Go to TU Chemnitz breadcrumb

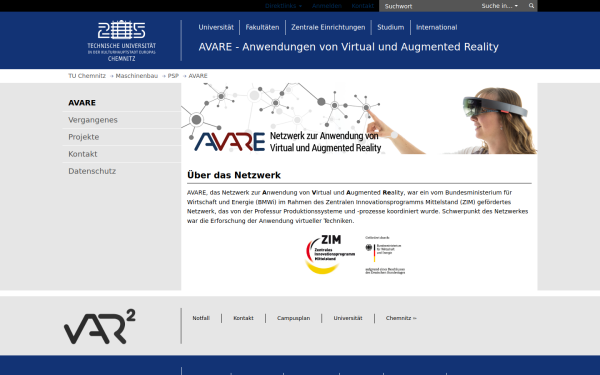pyautogui.click(x=87, y=76)
